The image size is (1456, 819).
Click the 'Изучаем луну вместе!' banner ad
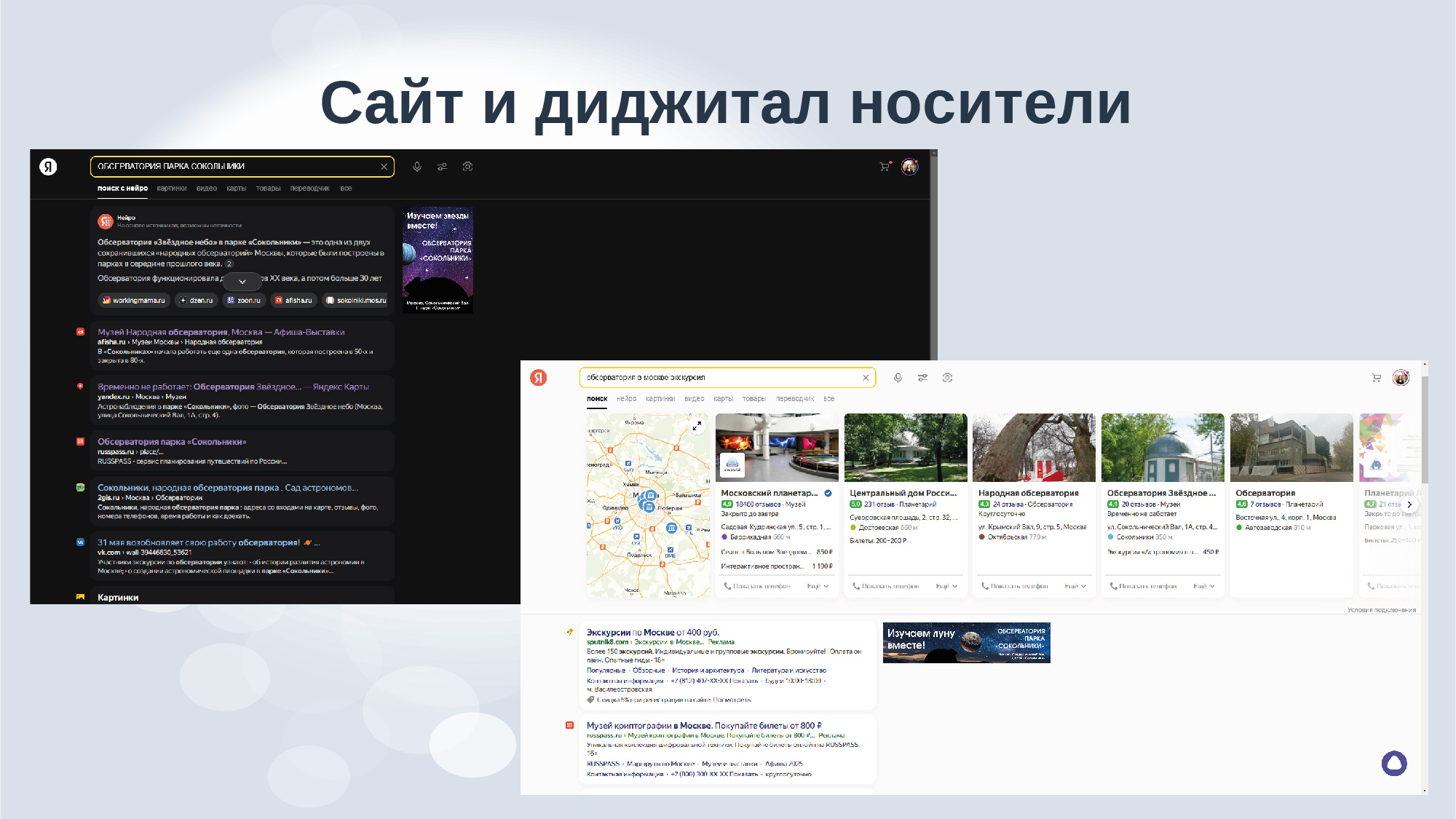(x=966, y=642)
